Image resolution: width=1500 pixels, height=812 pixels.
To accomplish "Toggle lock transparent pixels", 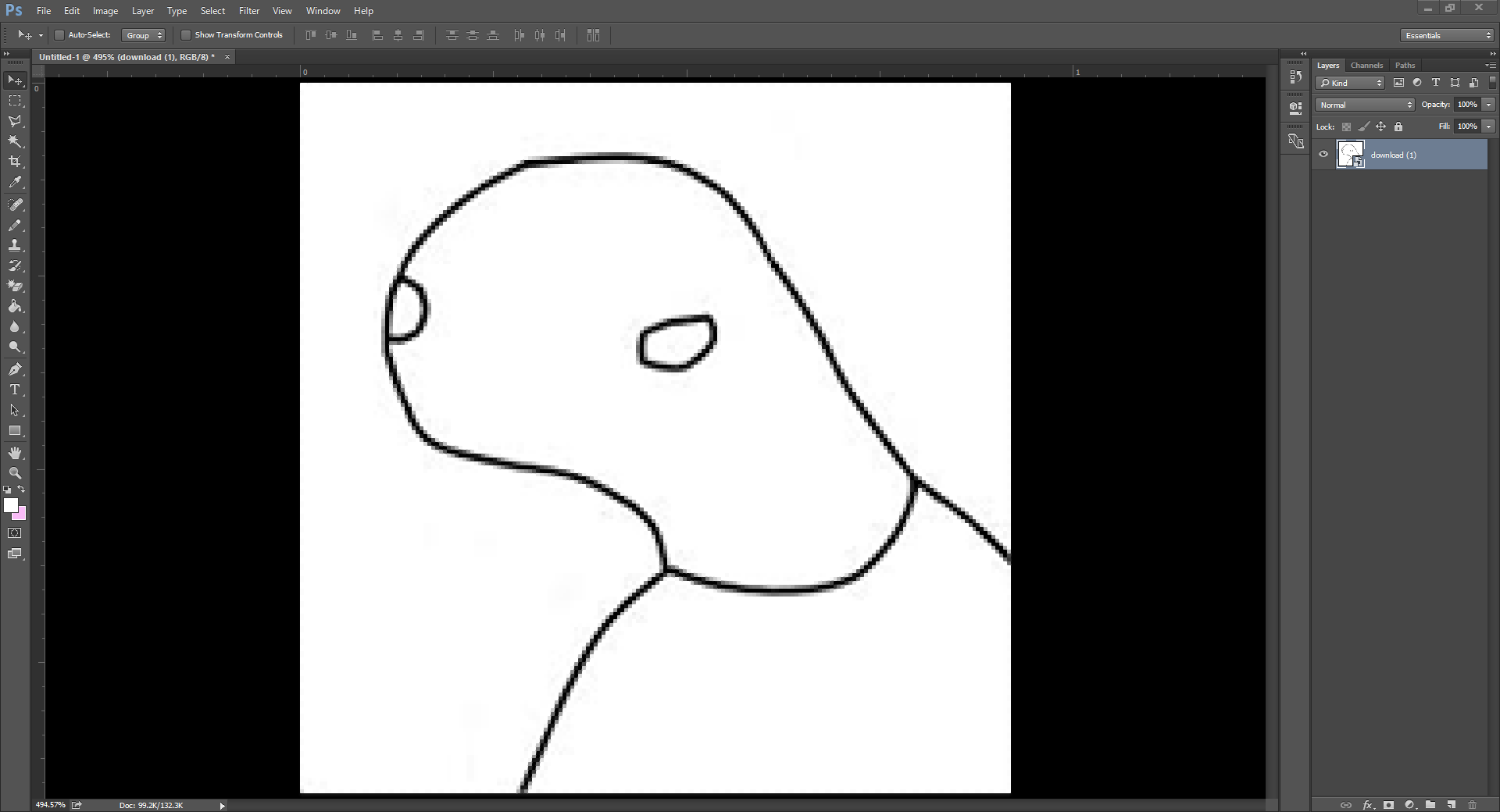I will coord(1346,126).
